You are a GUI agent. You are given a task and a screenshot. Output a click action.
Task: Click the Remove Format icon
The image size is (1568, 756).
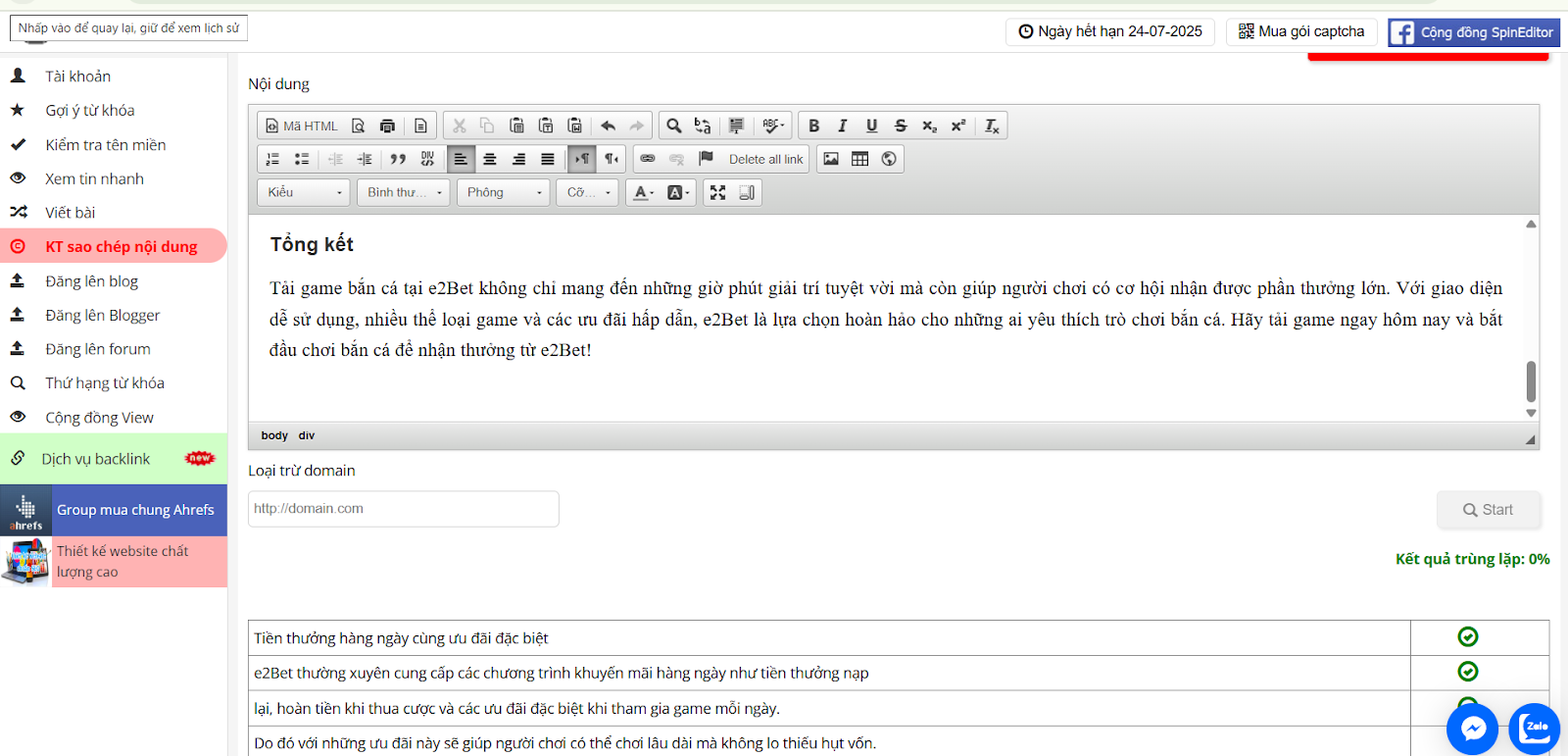click(992, 126)
